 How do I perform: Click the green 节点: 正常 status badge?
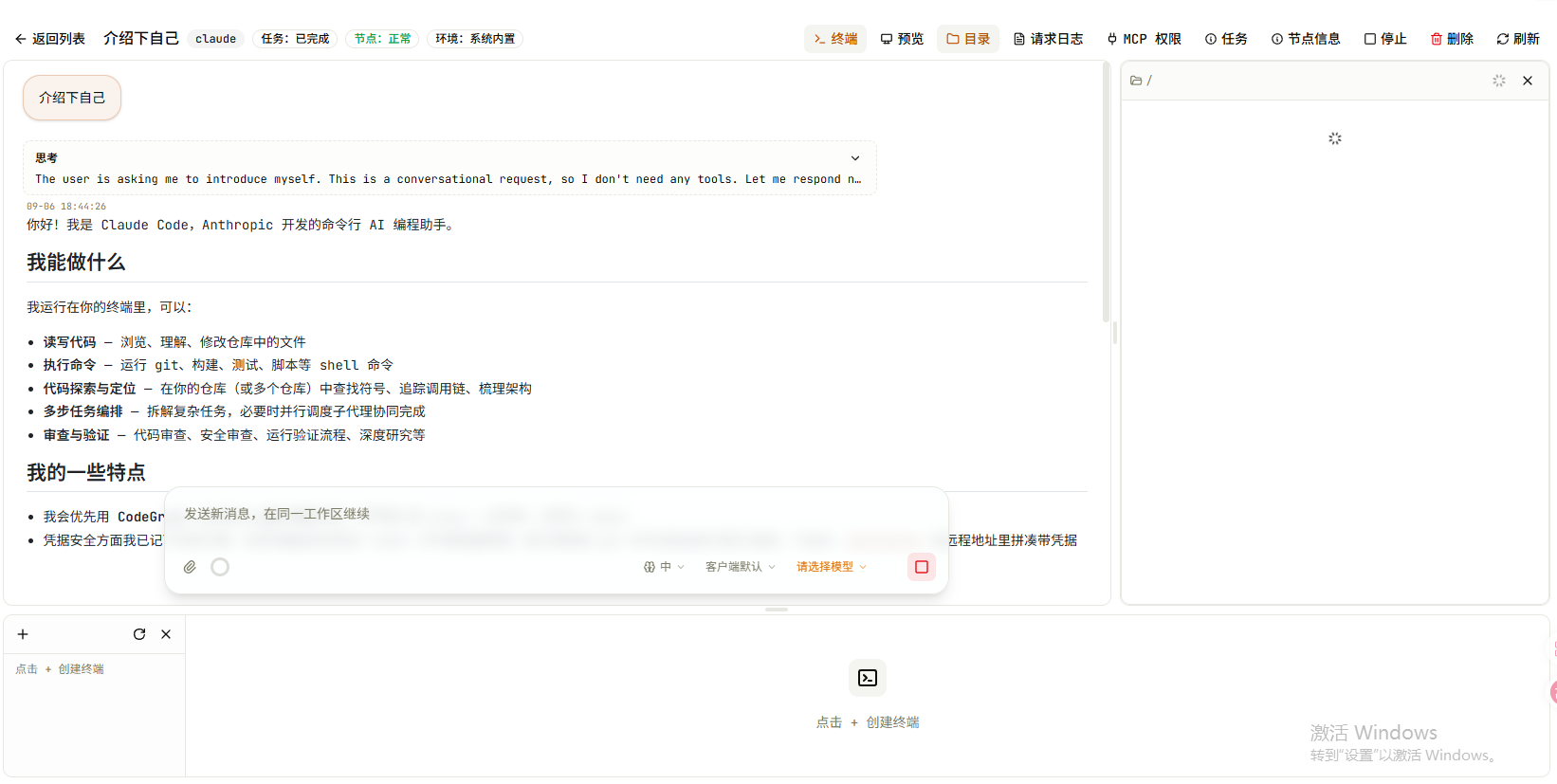coord(382,39)
